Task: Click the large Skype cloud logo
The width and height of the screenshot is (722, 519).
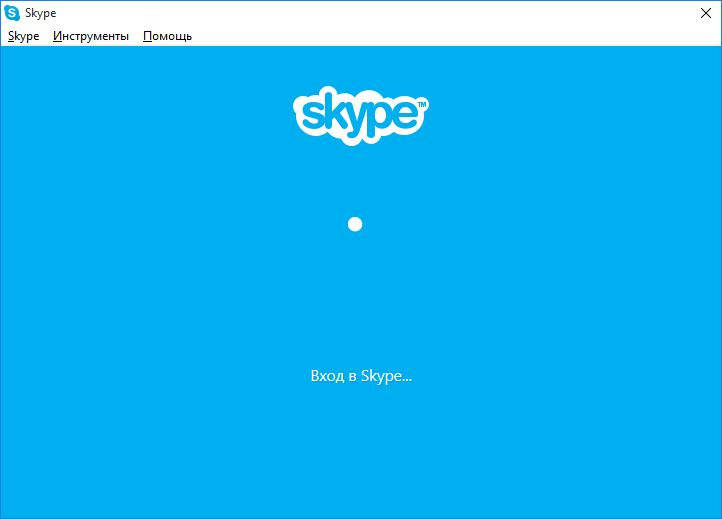Action: [361, 116]
